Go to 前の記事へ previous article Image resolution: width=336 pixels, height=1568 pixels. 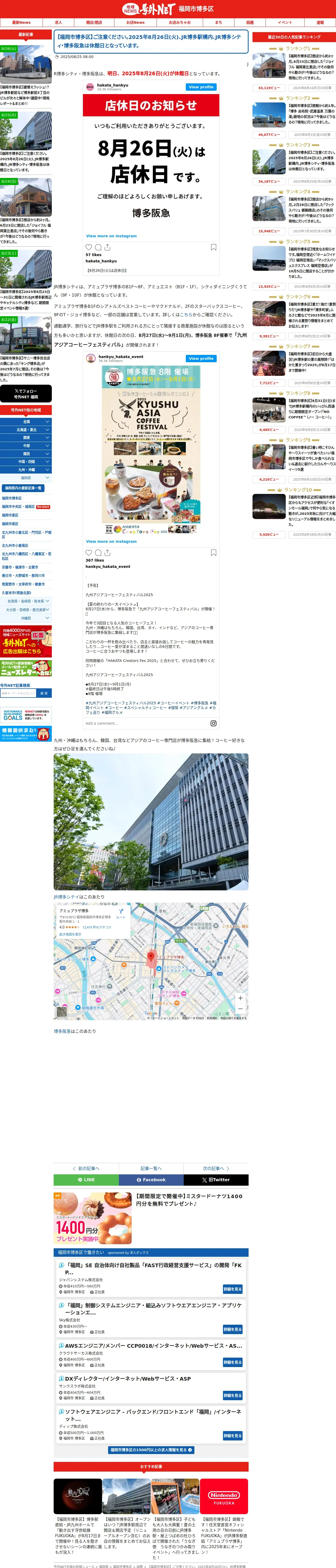pyautogui.click(x=86, y=1168)
